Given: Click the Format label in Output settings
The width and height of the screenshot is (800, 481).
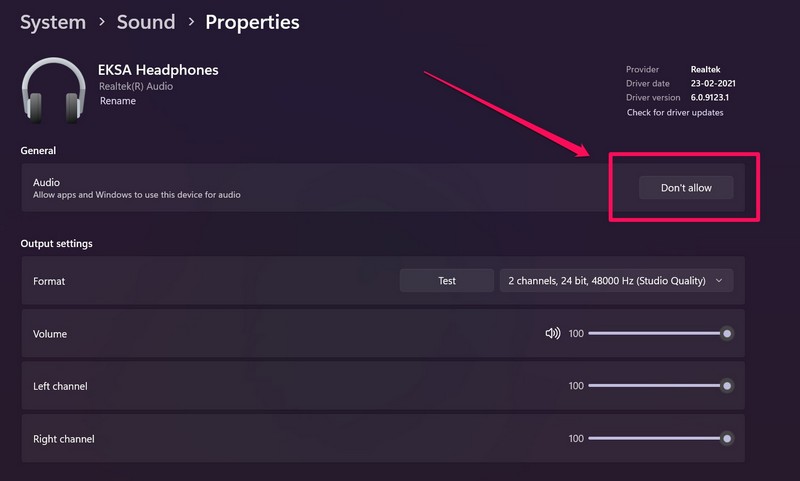Looking at the screenshot, I should pyautogui.click(x=49, y=281).
